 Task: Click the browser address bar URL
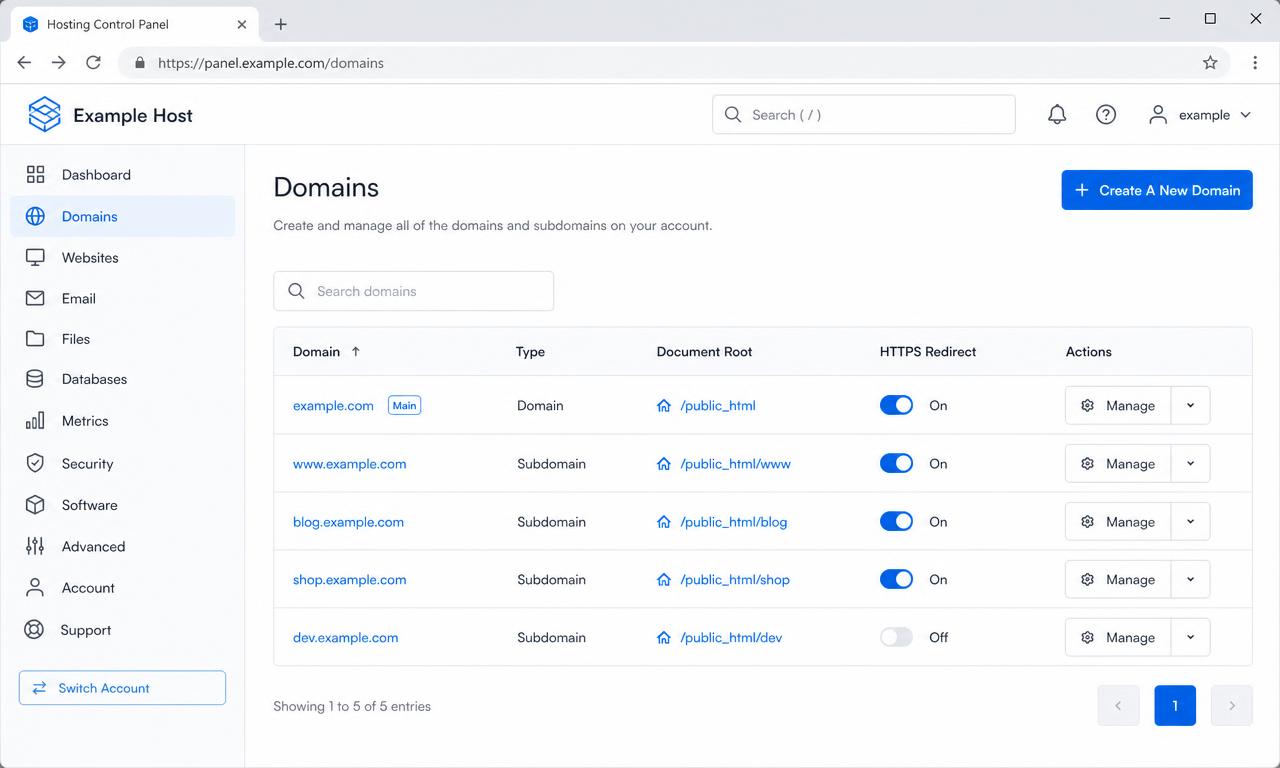(x=271, y=63)
